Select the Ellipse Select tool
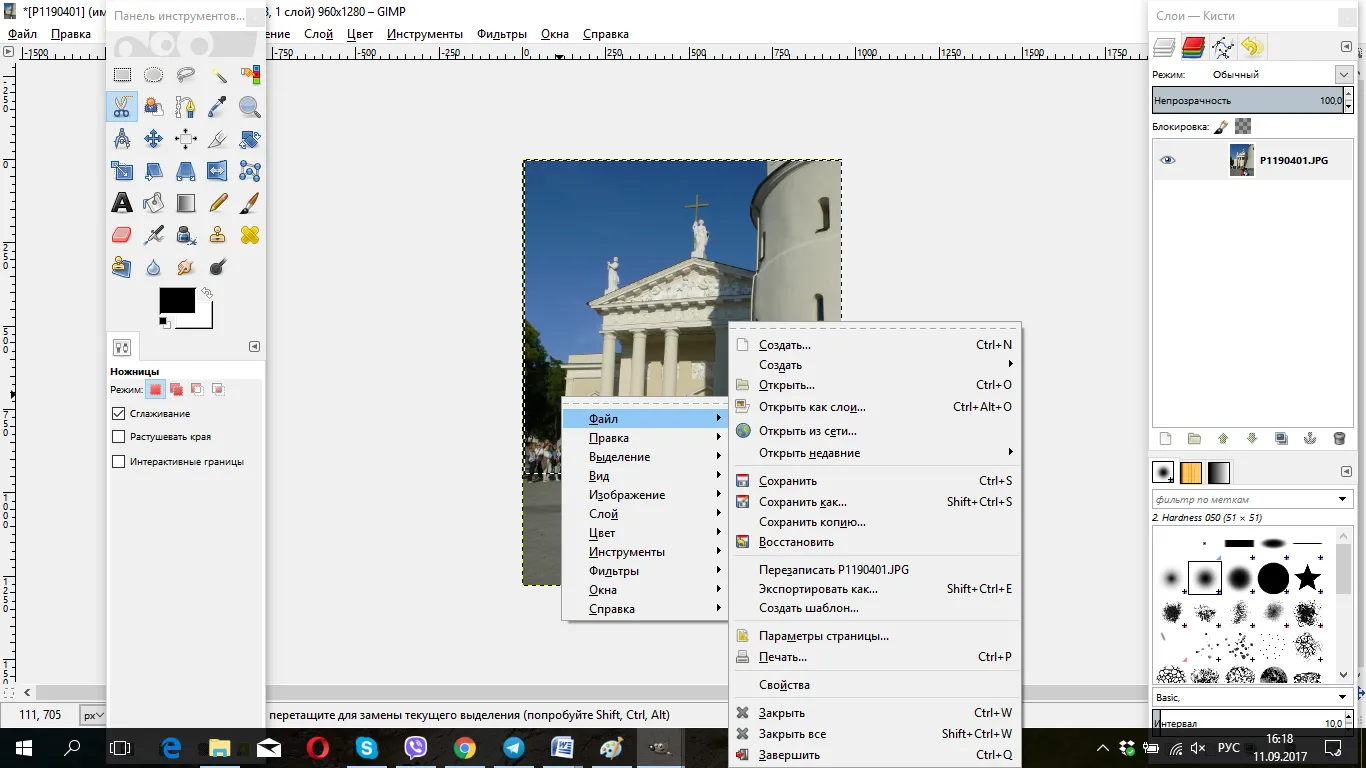 pos(154,74)
